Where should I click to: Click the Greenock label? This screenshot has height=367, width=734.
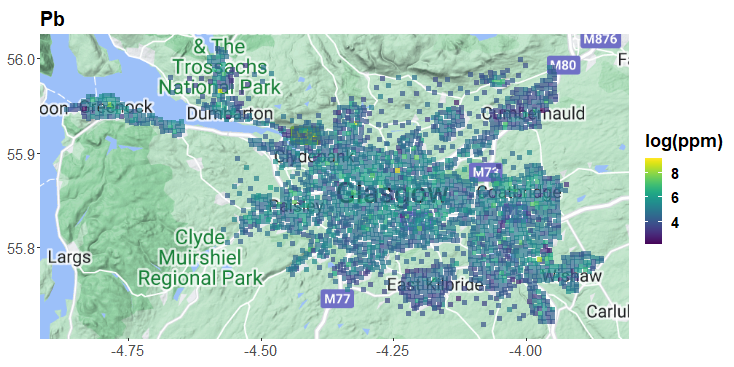point(116,107)
